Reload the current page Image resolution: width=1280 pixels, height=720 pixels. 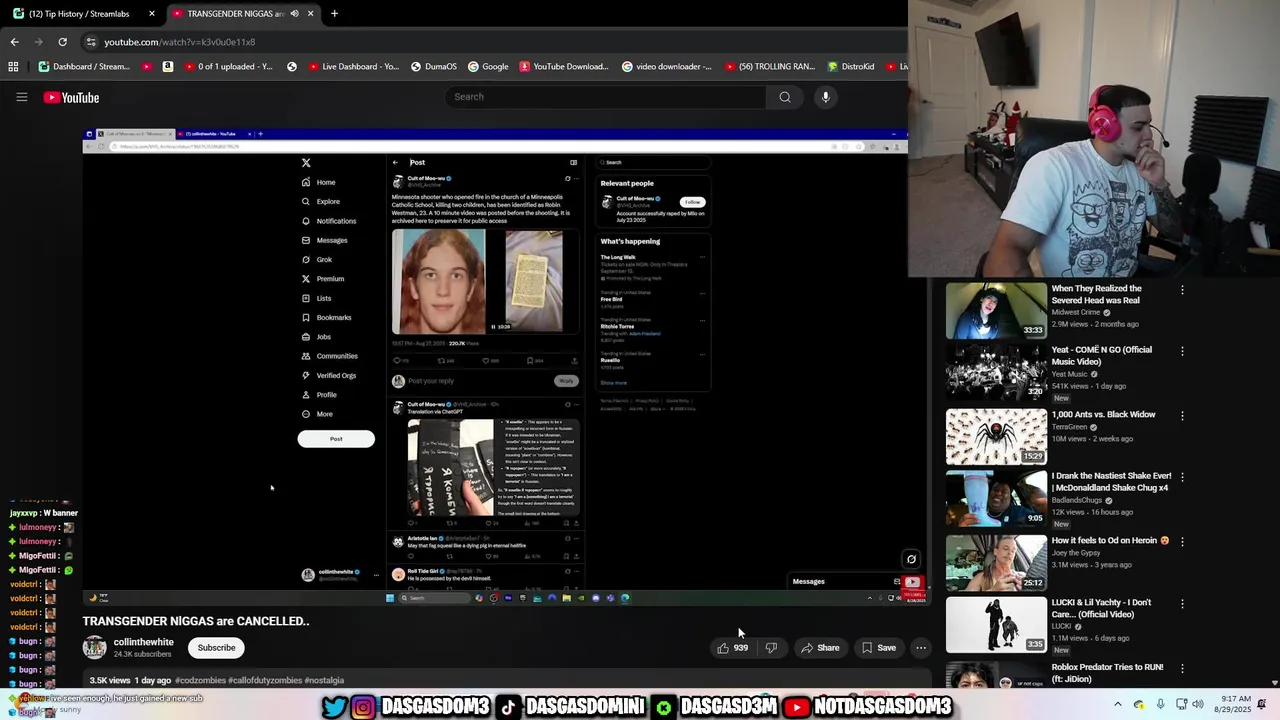click(x=62, y=42)
